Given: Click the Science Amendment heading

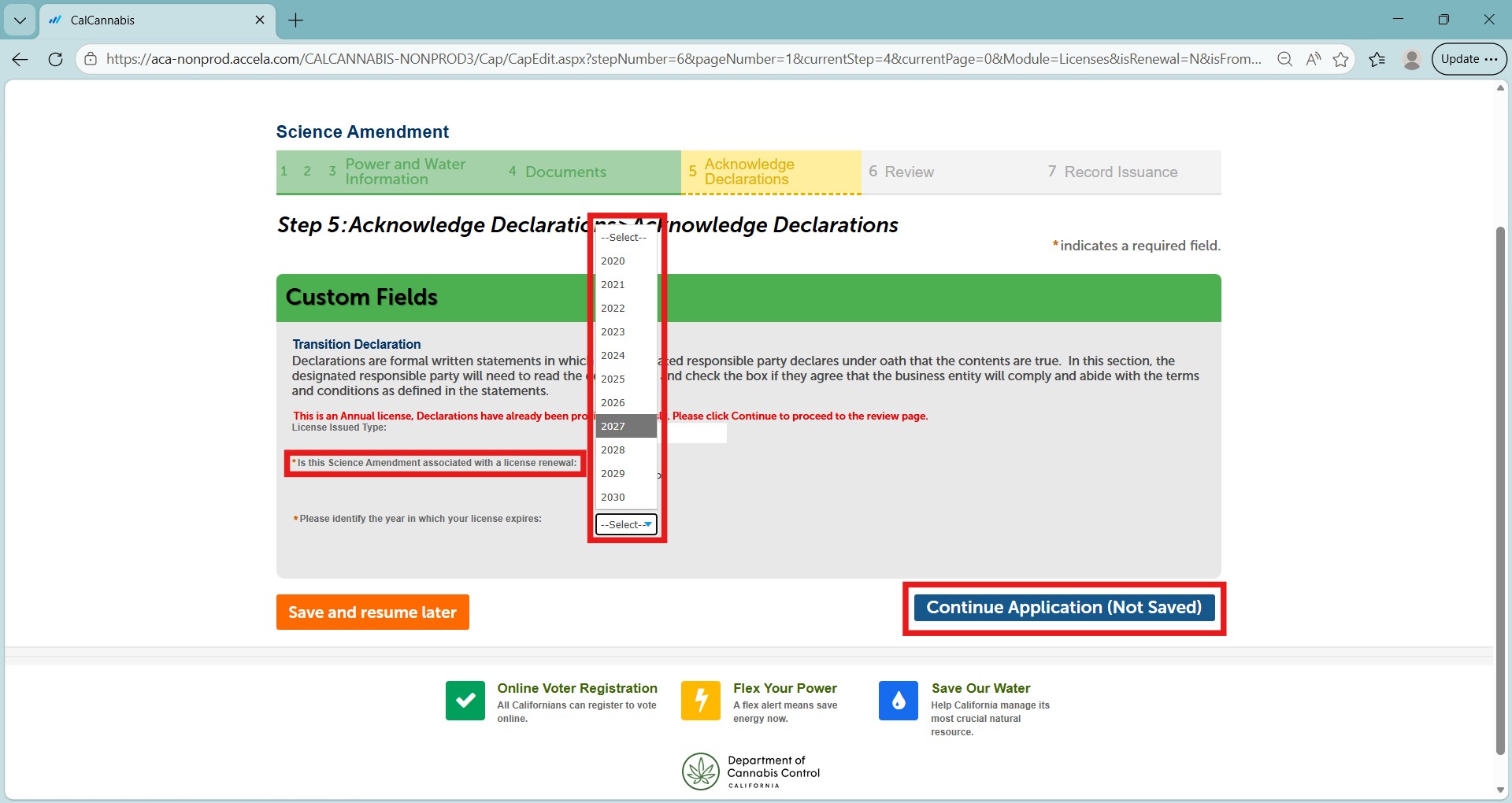Looking at the screenshot, I should (x=362, y=131).
